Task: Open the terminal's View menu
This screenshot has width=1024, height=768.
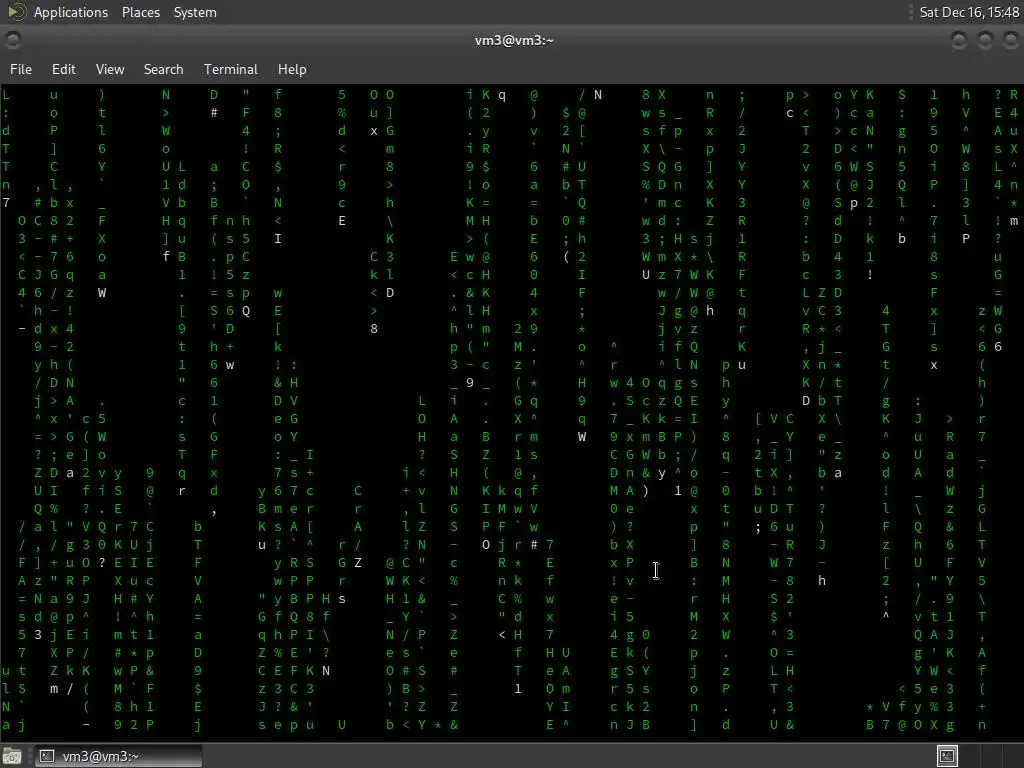Action: pos(110,69)
